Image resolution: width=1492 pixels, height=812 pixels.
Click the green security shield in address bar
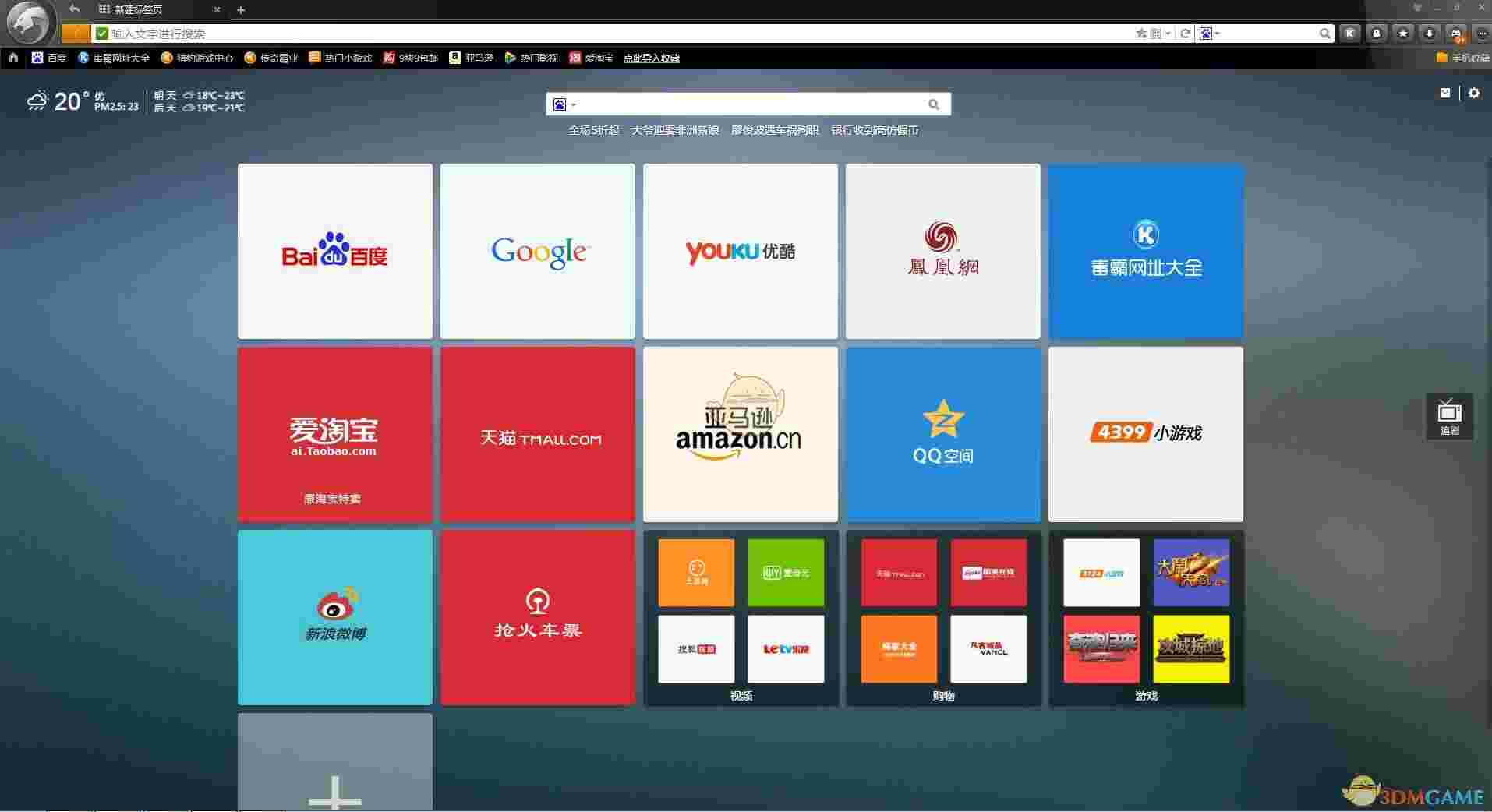101,34
